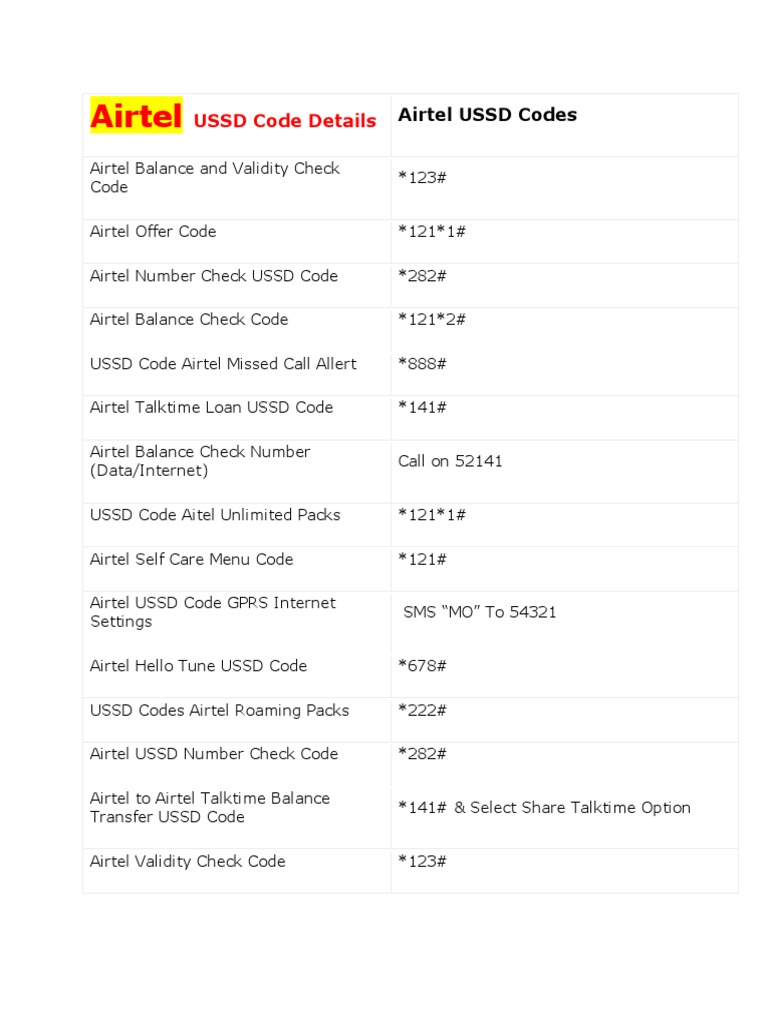Click the *222# roaming packs code
The image size is (768, 1024).
point(422,710)
